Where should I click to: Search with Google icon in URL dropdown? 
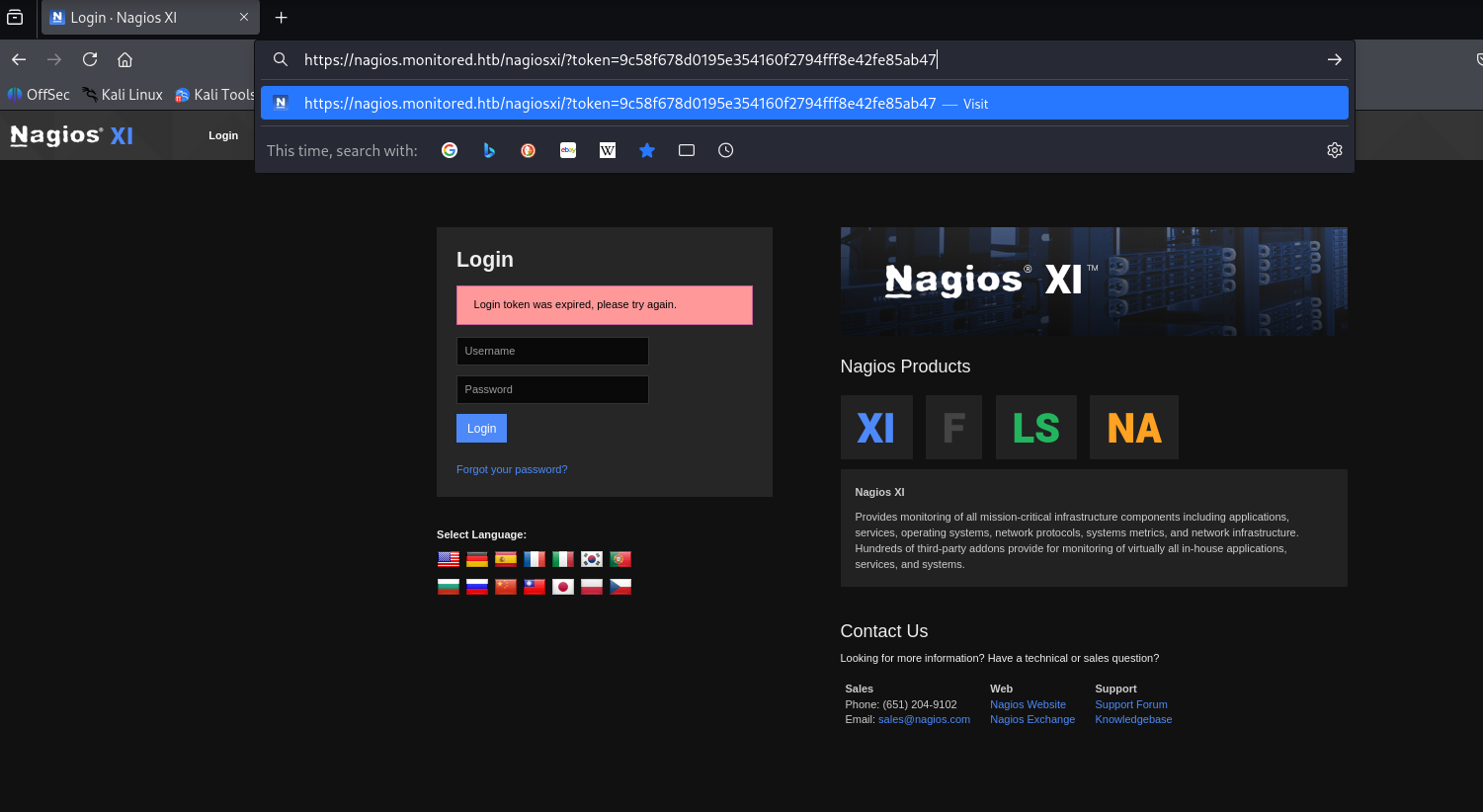click(x=450, y=150)
